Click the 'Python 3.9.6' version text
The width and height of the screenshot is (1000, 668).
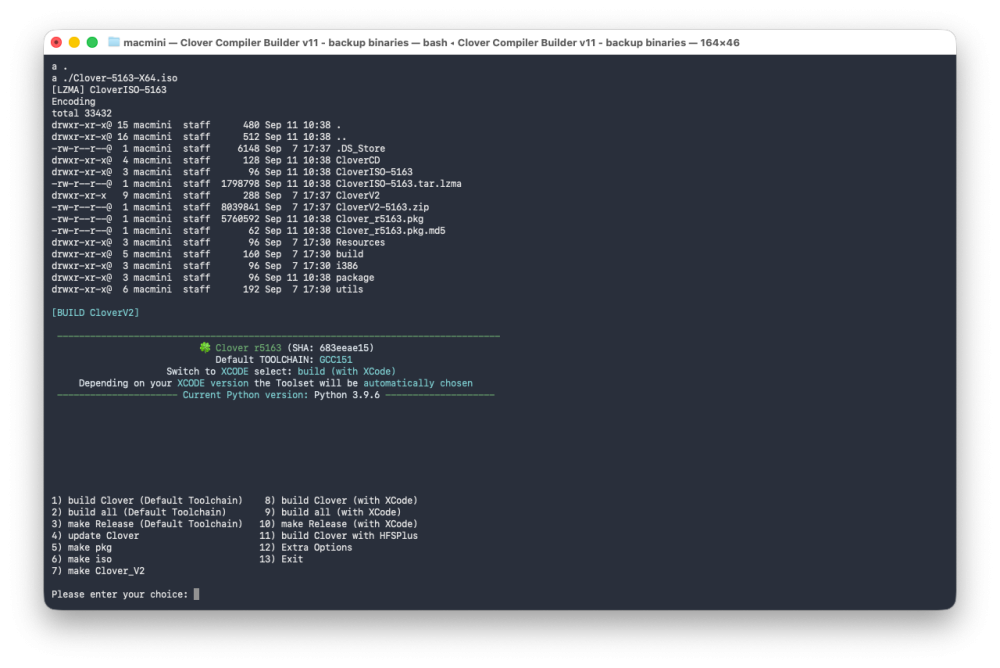tap(346, 395)
